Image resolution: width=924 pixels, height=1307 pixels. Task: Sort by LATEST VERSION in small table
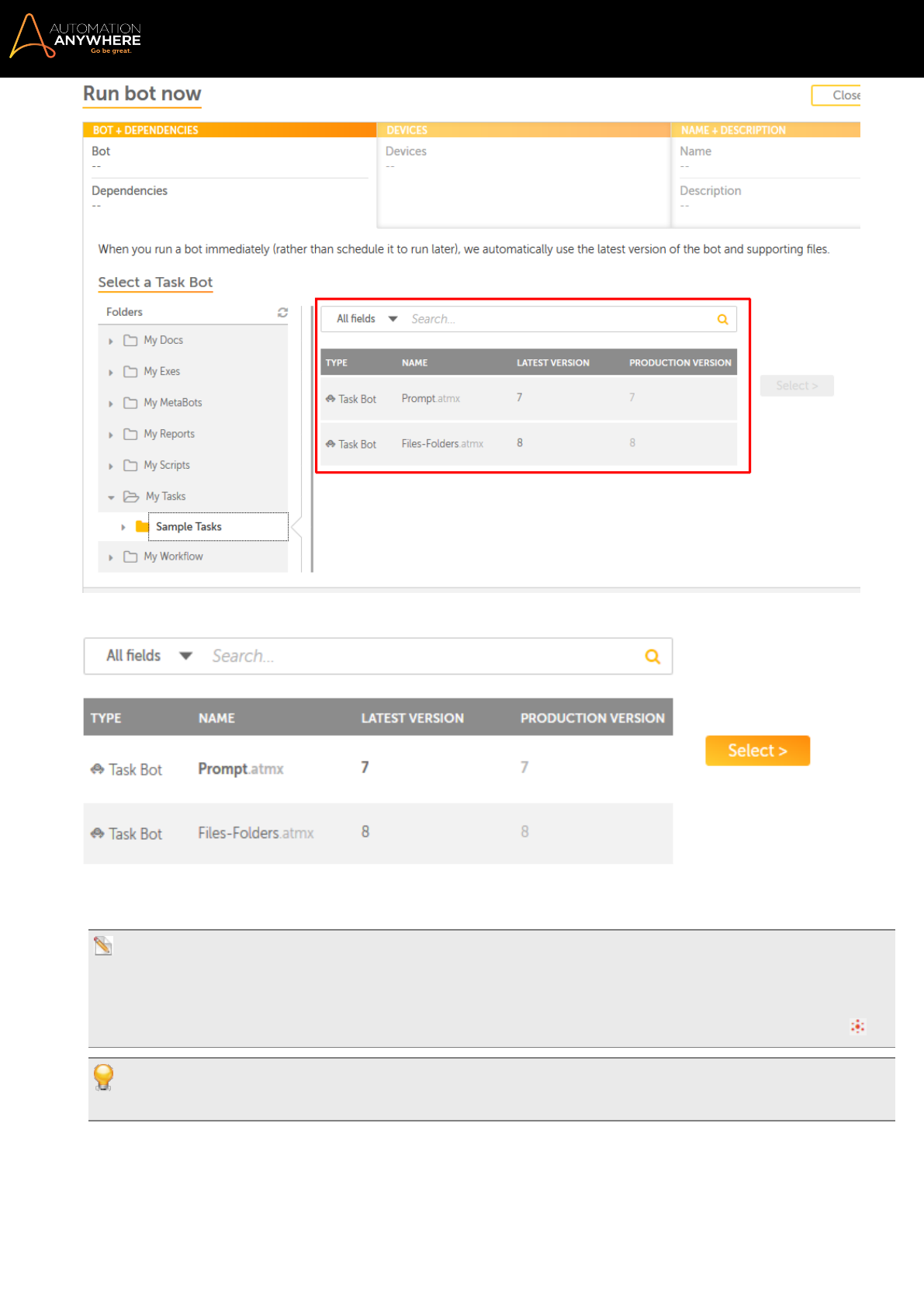tap(553, 362)
